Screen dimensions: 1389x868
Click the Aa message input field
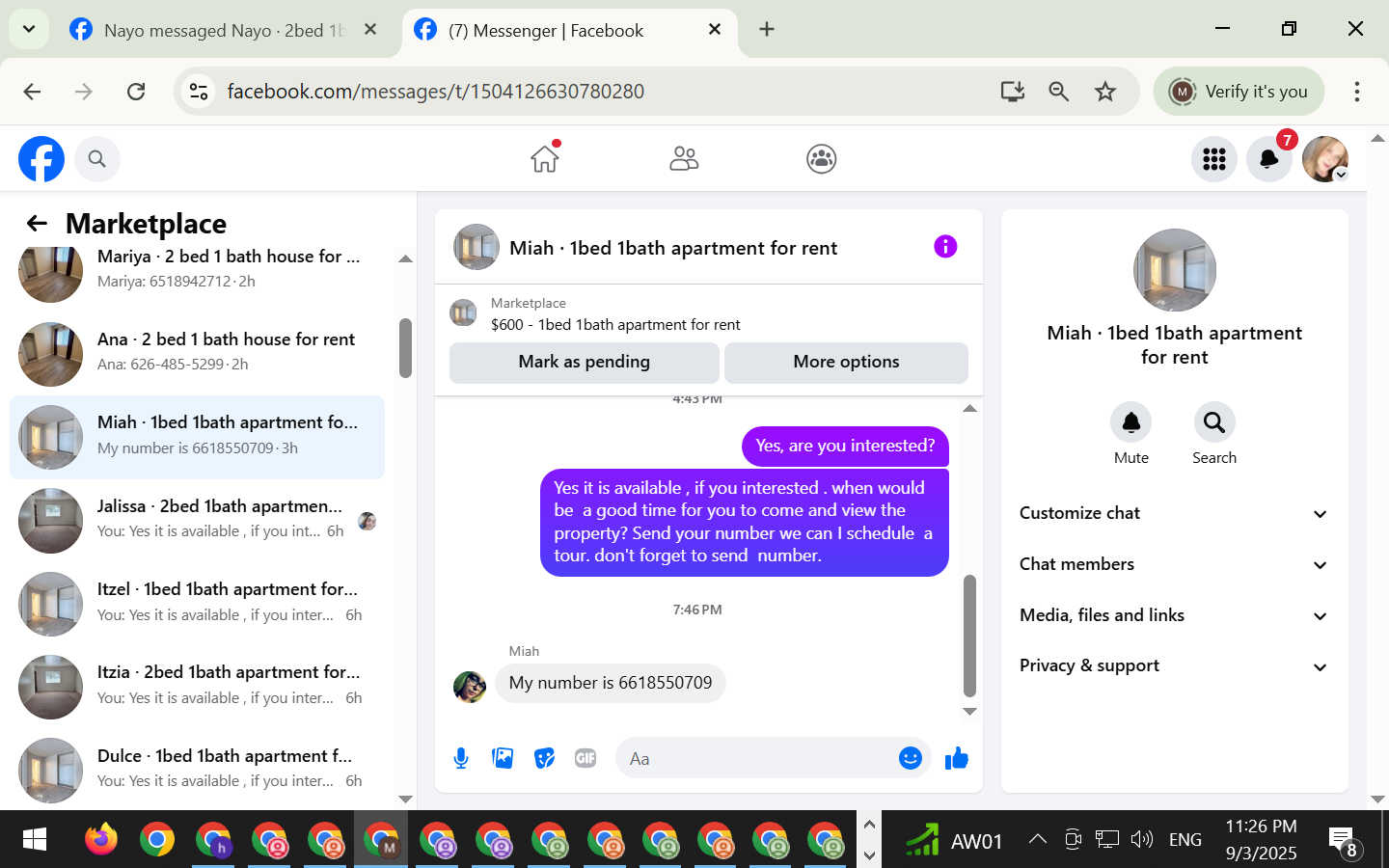tap(757, 759)
